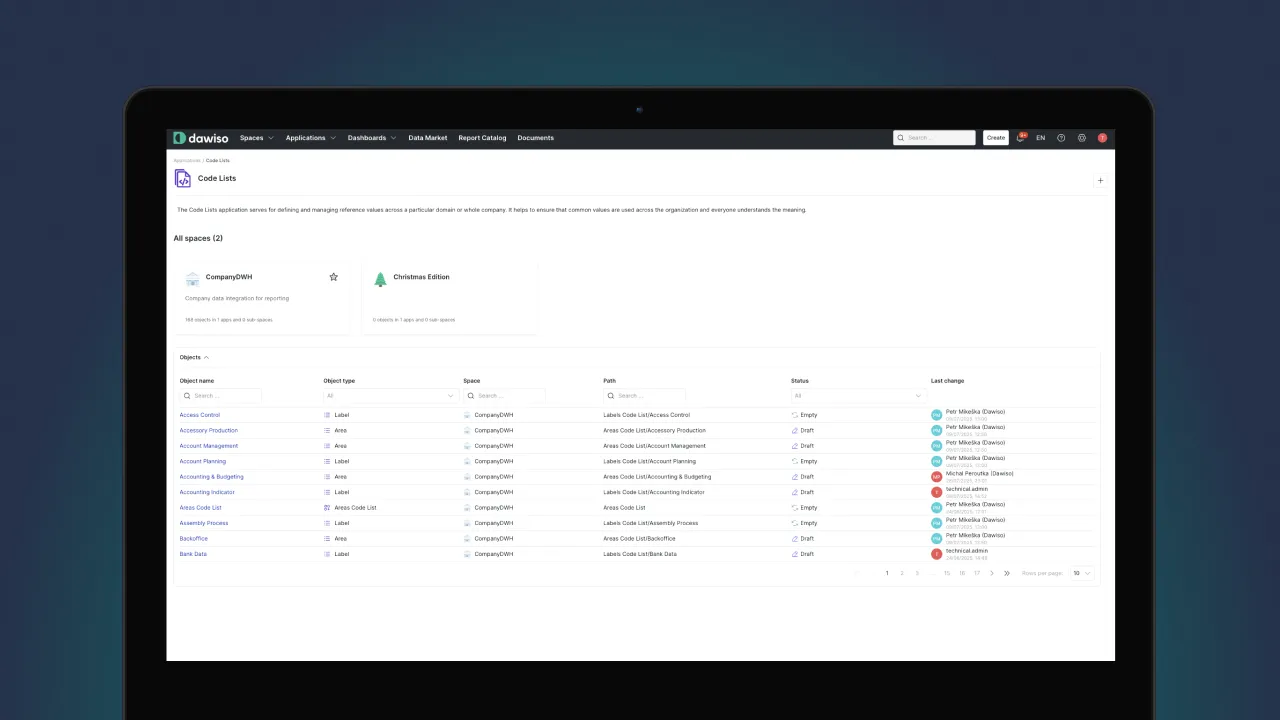Click the Draft icon in Account Management row
Screen dimensions: 1280x720
795,446
